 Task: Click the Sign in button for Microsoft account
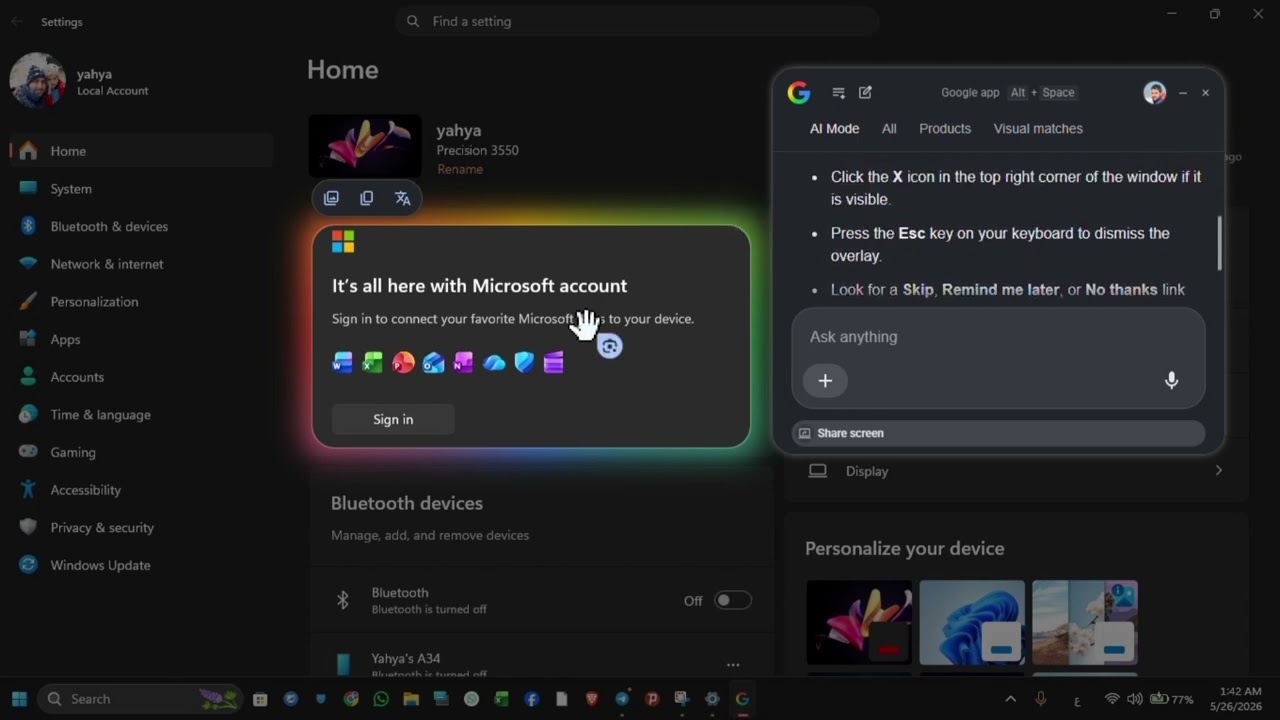tap(393, 419)
